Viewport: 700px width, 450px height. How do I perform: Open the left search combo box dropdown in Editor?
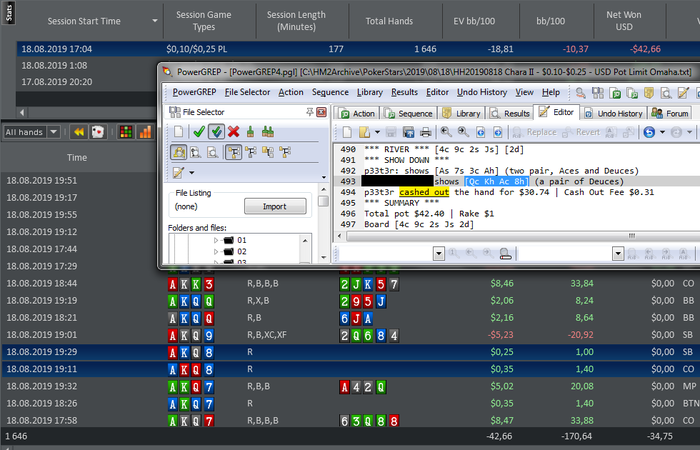coord(439,254)
